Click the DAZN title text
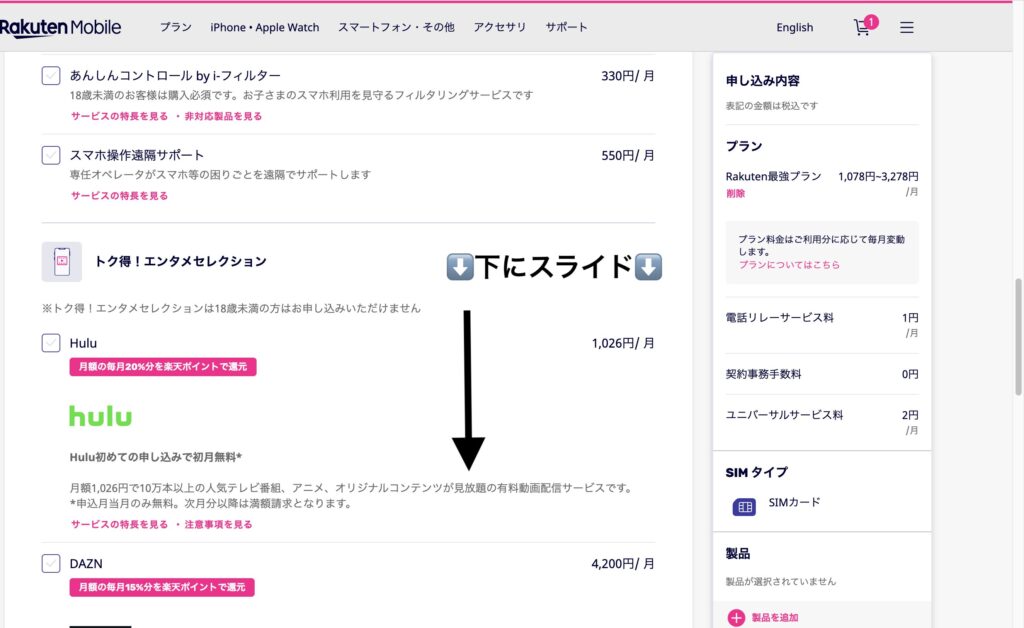Viewport: 1024px width, 628px height. click(86, 563)
